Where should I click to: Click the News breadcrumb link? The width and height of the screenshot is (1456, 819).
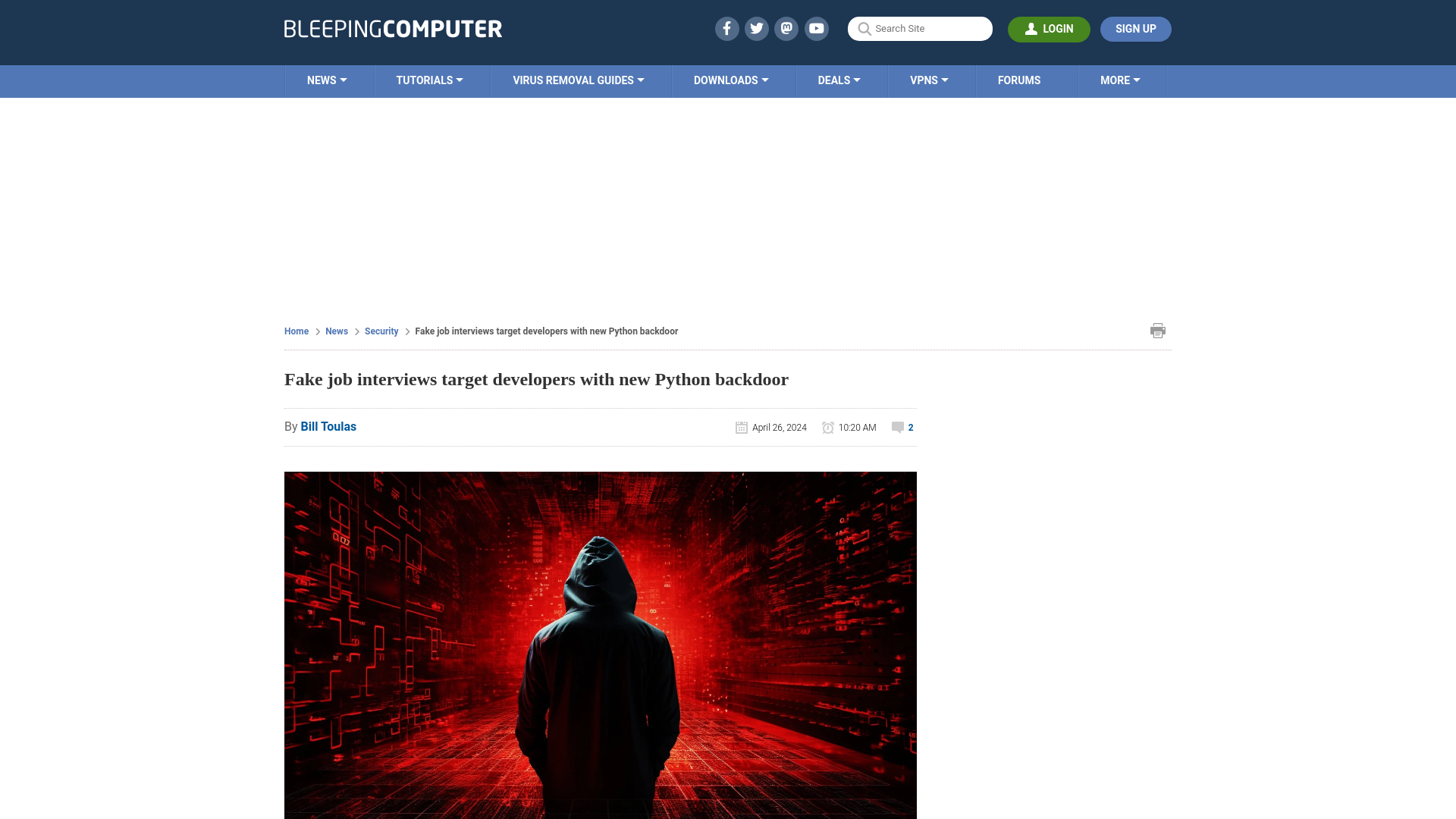(336, 331)
